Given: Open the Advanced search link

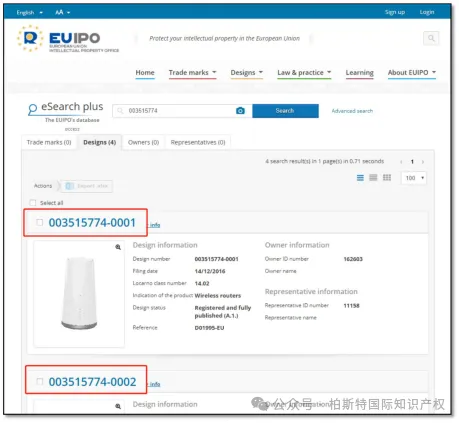Looking at the screenshot, I should [x=352, y=111].
